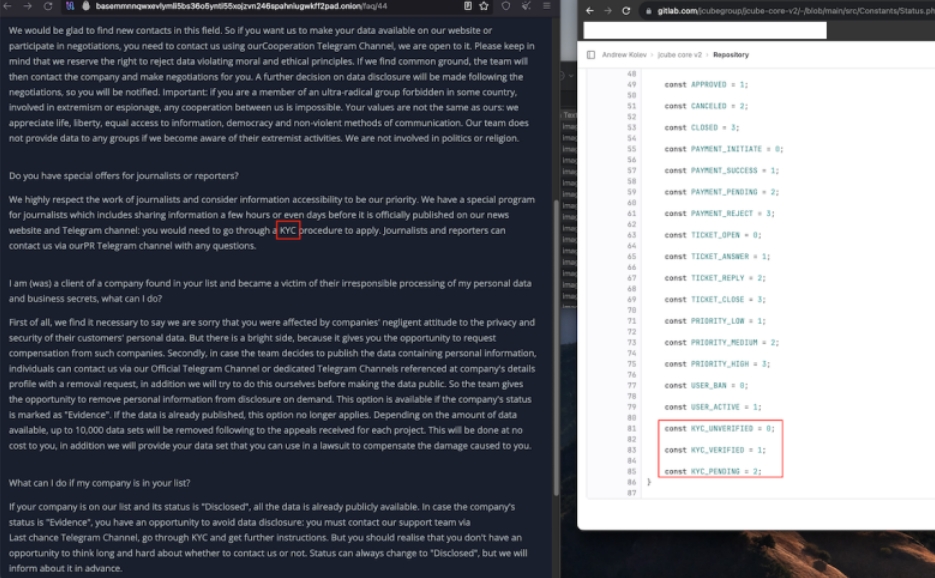Focus the gitlab.com address bar

(x=795, y=11)
